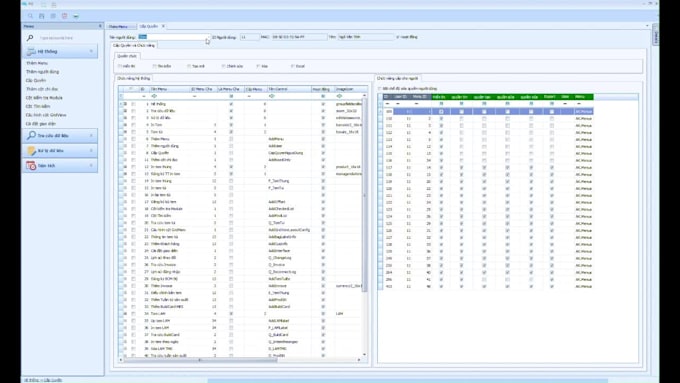Toggle the Chỉnh sửa permission checkbox
680x383 pixels.
coord(223,66)
